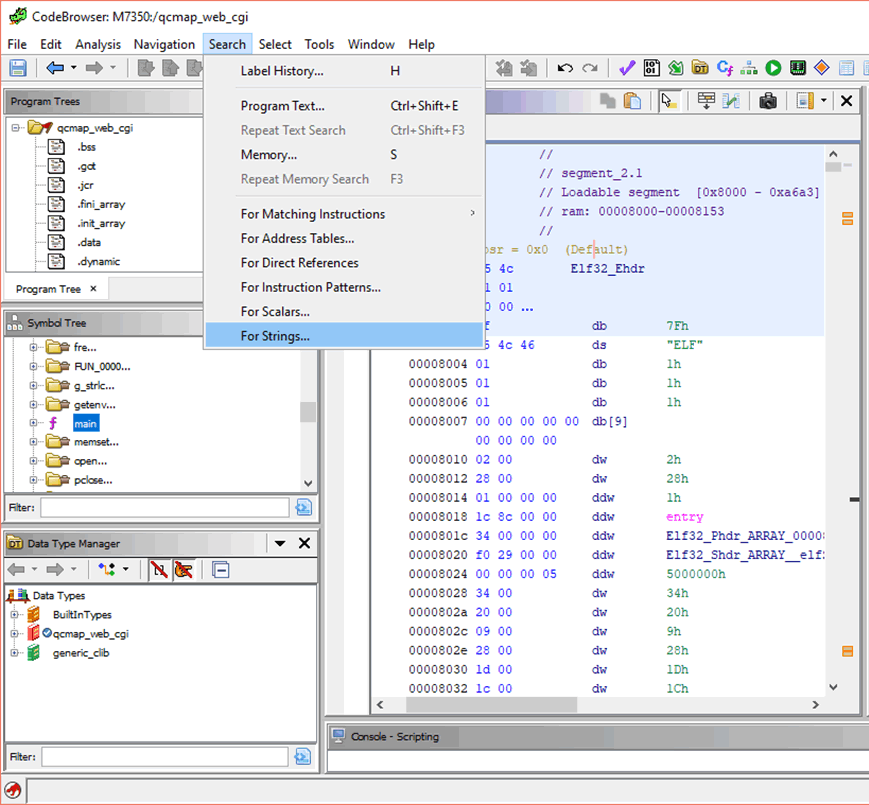Screen dimensions: 869x805
Task: Click the purple checkmark toolbar icon
Action: click(x=627, y=68)
